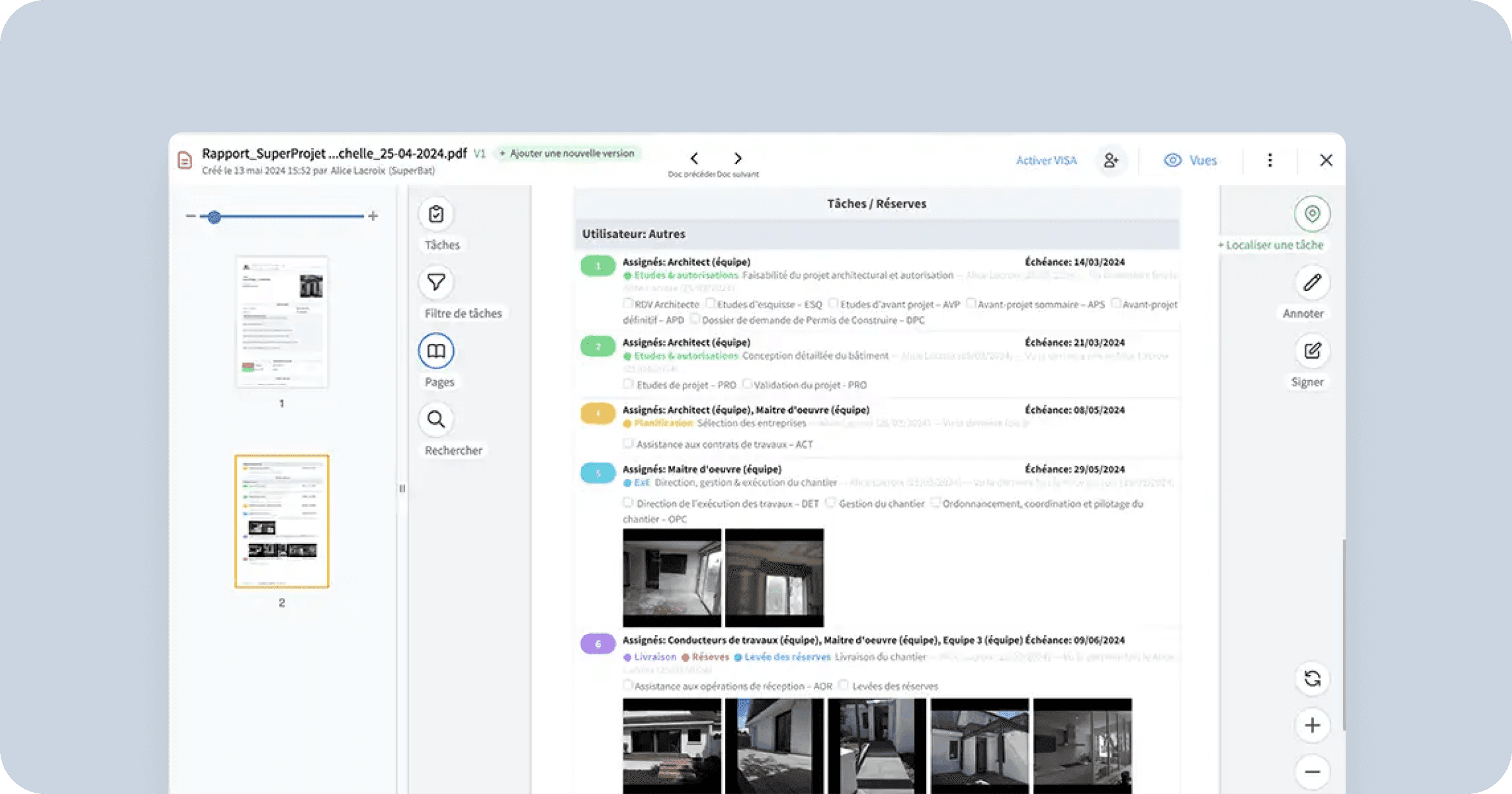Select page 1 thumbnail
This screenshot has width=1512, height=794.
[282, 322]
